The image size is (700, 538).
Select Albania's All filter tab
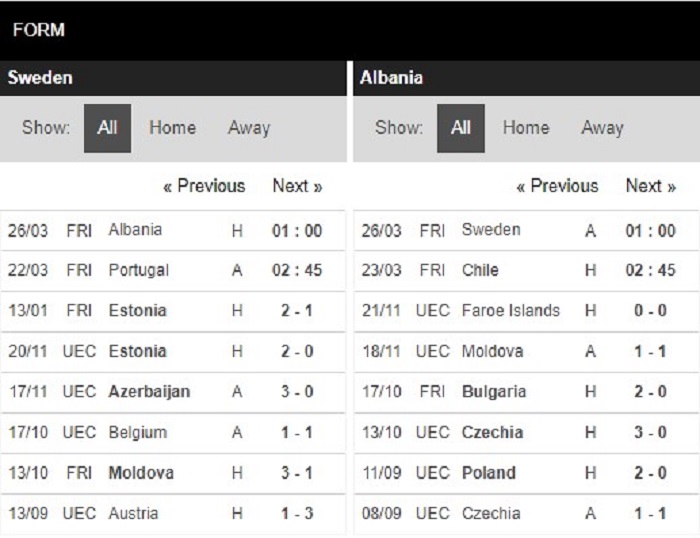click(461, 128)
